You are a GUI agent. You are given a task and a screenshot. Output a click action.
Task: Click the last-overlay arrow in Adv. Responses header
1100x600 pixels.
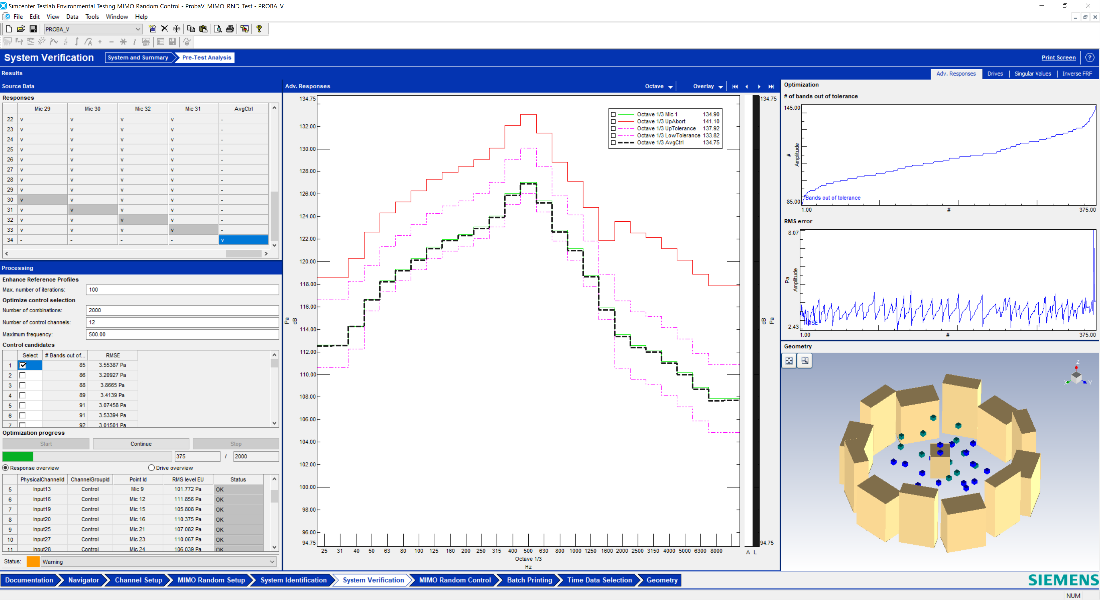point(771,88)
